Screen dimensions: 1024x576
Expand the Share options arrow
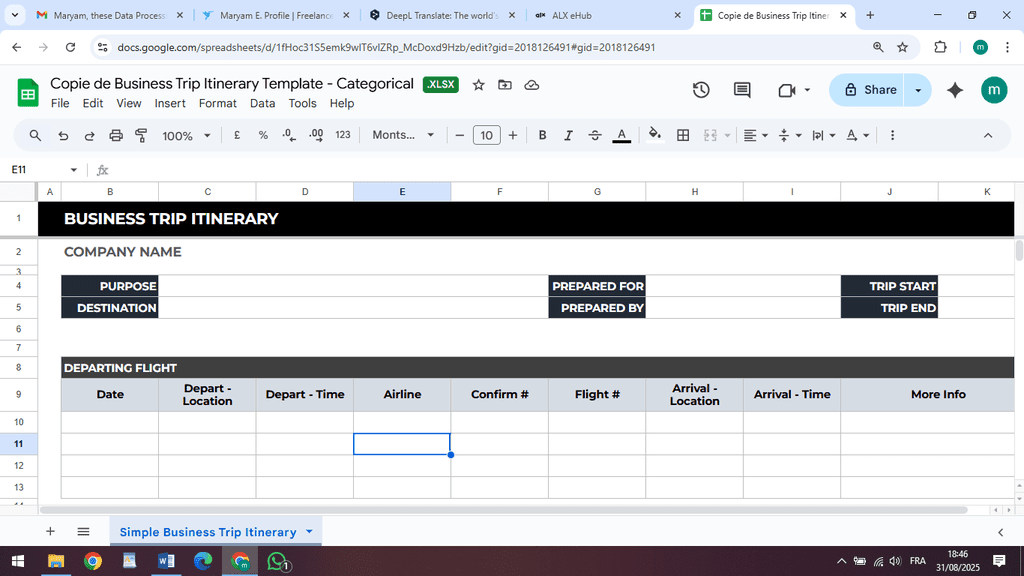pos(918,90)
